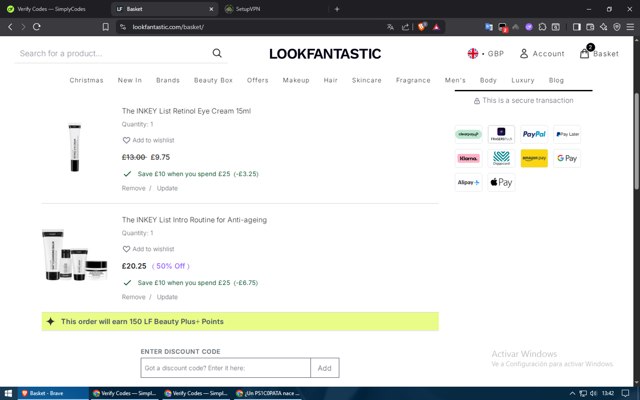Click the browser forward arrow

point(23,27)
